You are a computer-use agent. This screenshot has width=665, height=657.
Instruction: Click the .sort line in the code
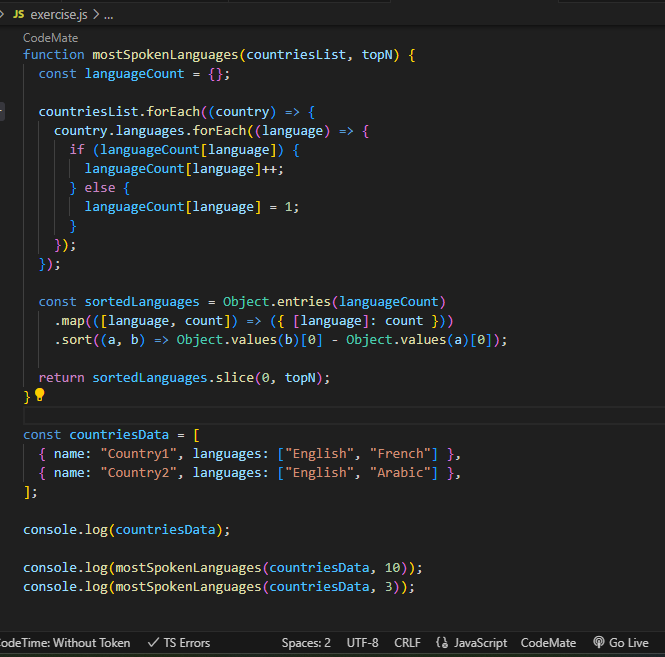280,340
